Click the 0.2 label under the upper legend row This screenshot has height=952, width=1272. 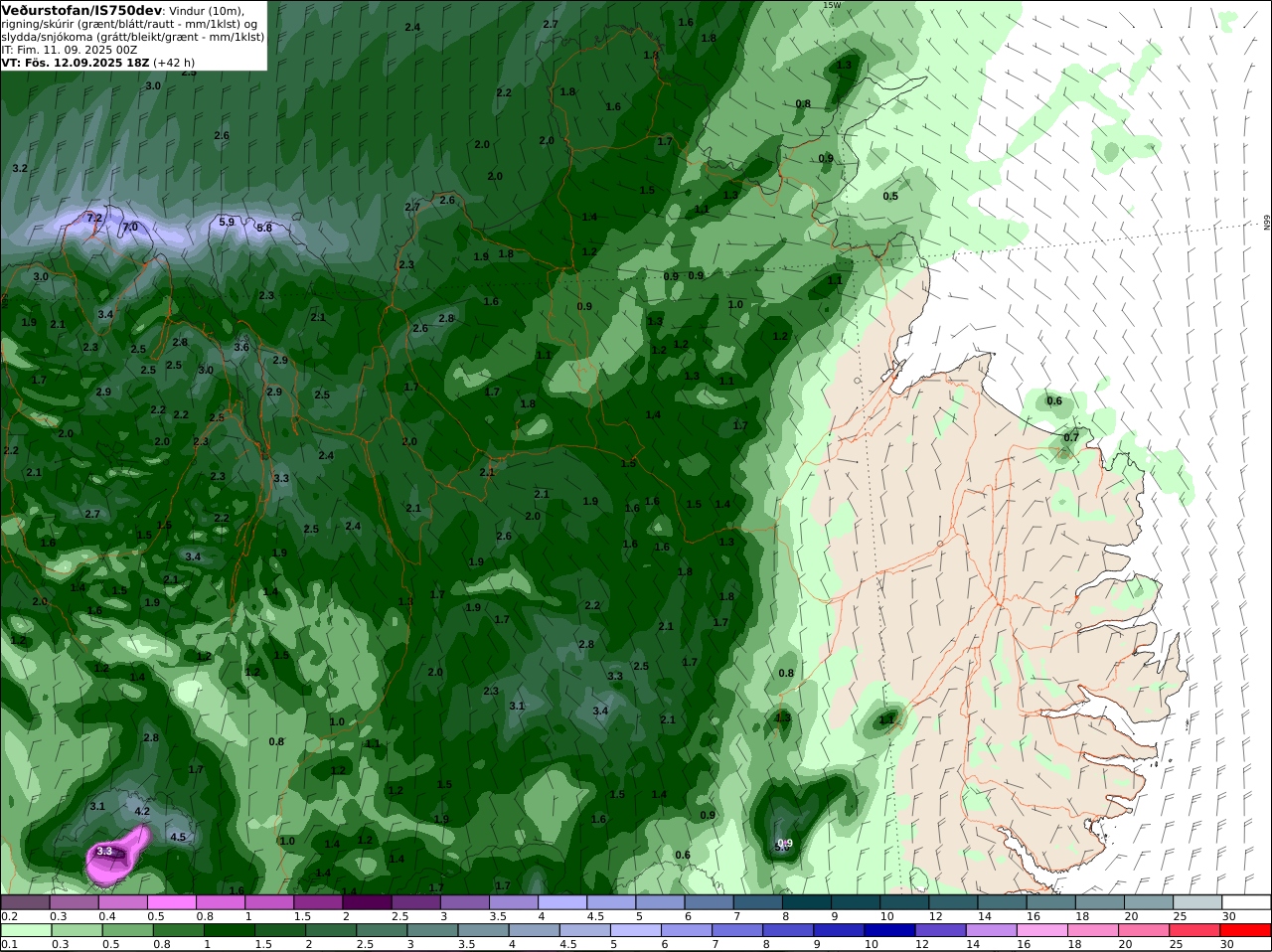[9, 916]
